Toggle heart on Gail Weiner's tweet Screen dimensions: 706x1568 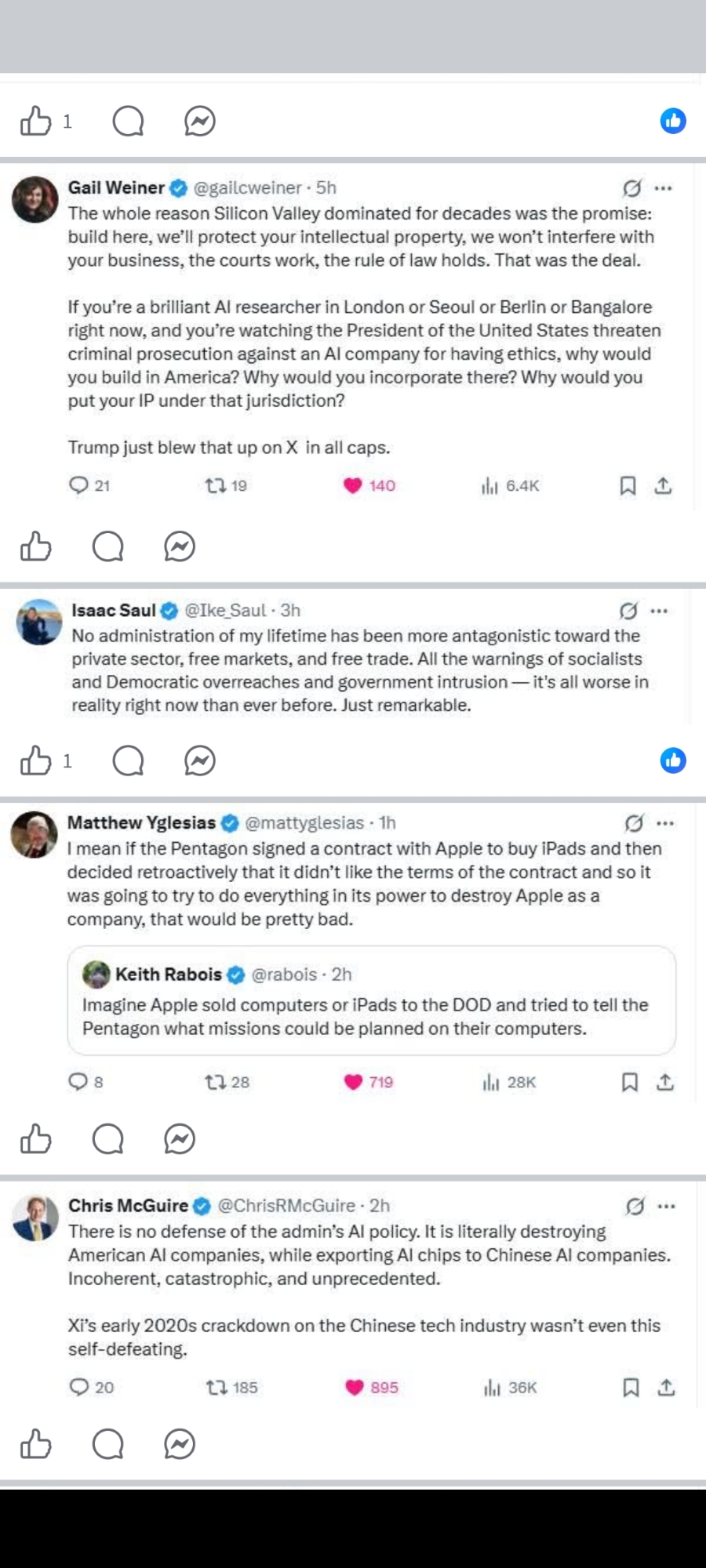pyautogui.click(x=353, y=486)
